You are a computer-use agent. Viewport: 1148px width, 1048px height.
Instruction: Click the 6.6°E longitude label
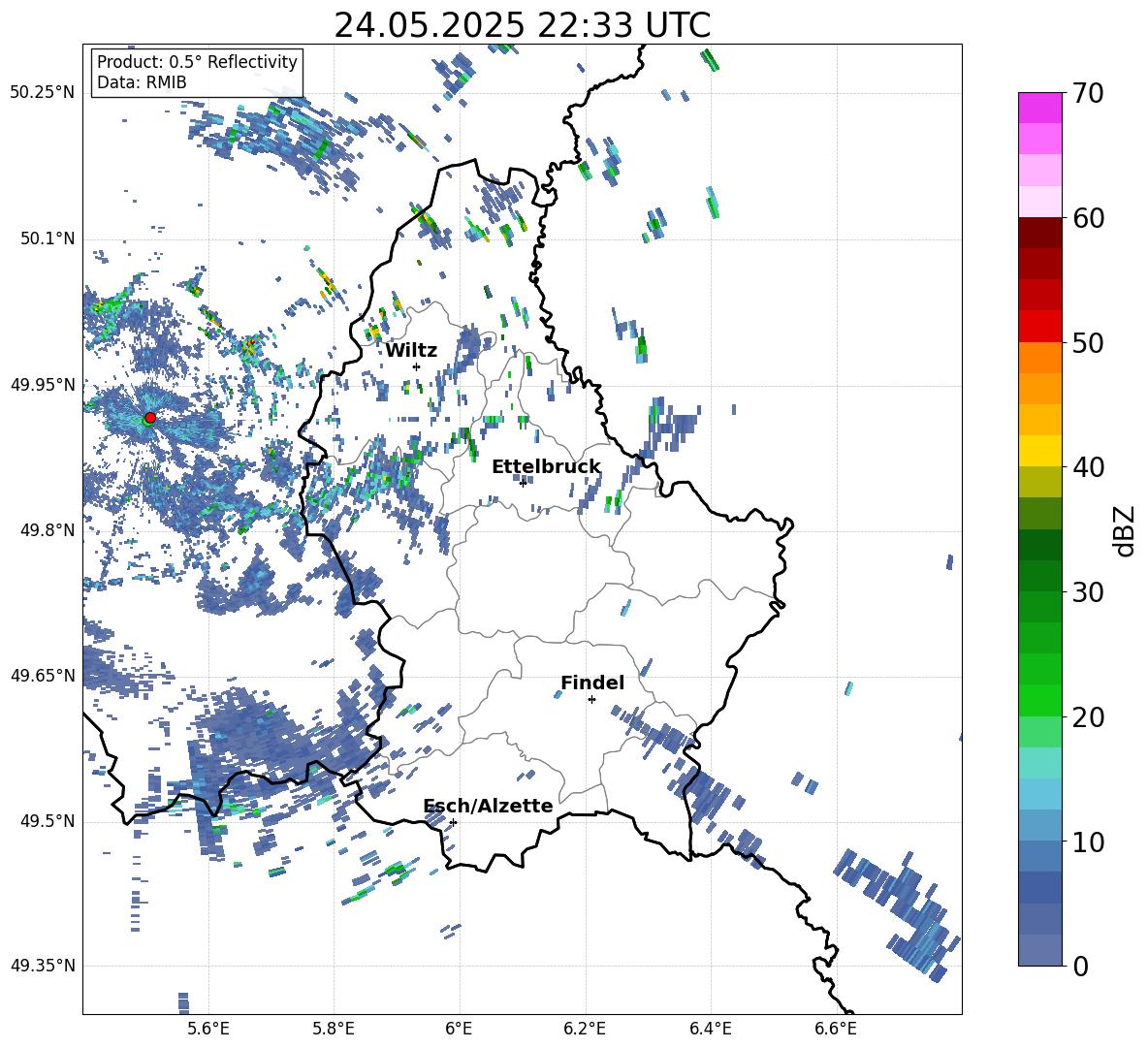pos(836,1029)
